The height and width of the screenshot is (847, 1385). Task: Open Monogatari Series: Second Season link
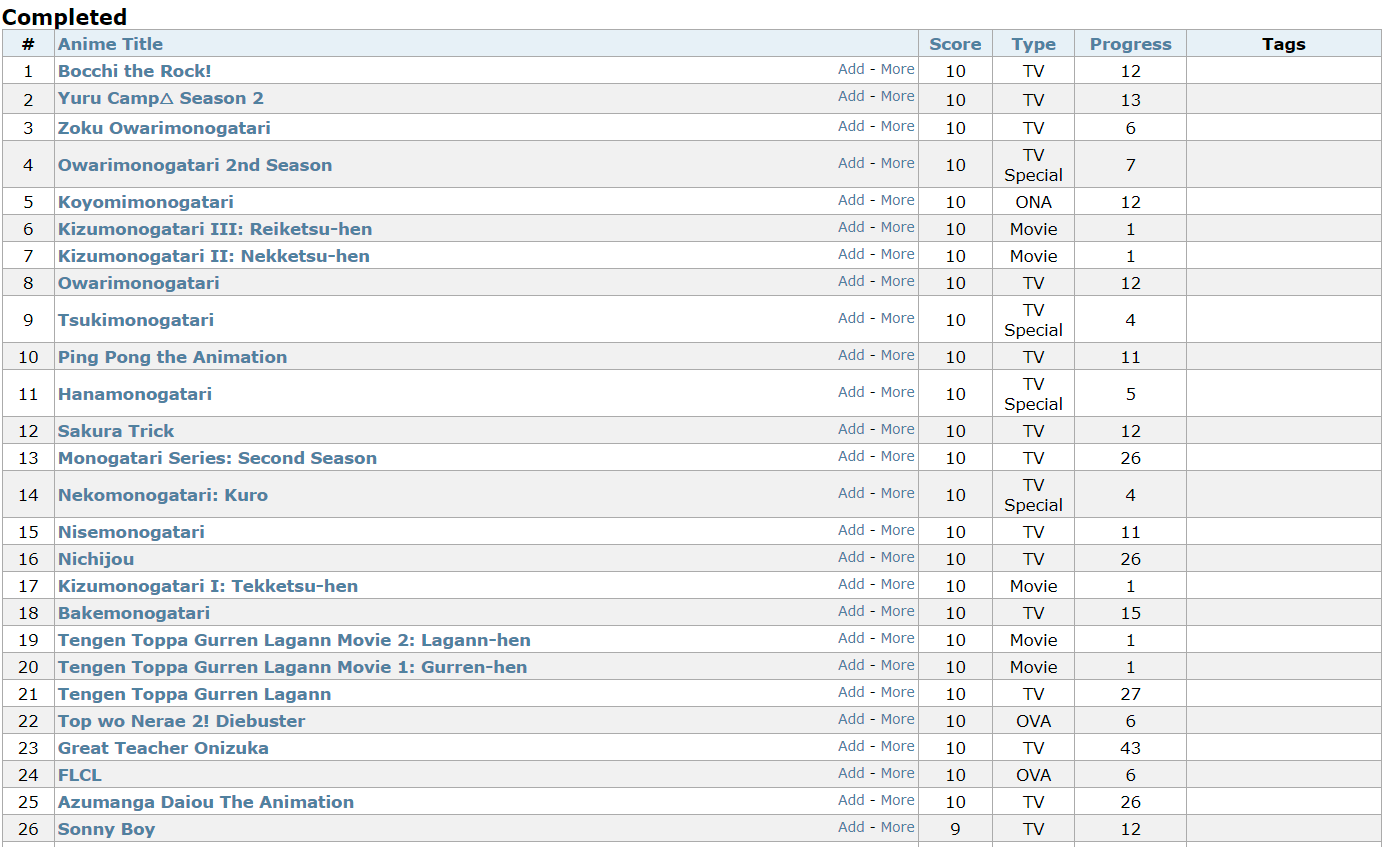pyautogui.click(x=217, y=458)
